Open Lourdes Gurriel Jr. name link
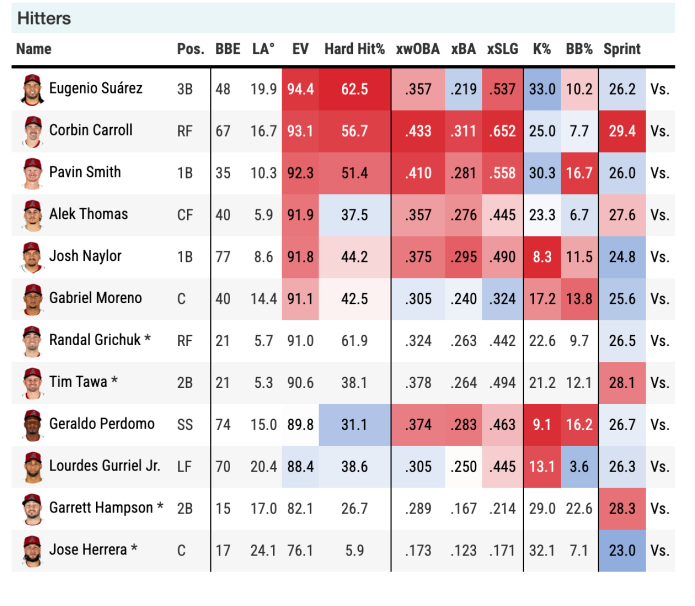695x606 pixels. [104, 467]
